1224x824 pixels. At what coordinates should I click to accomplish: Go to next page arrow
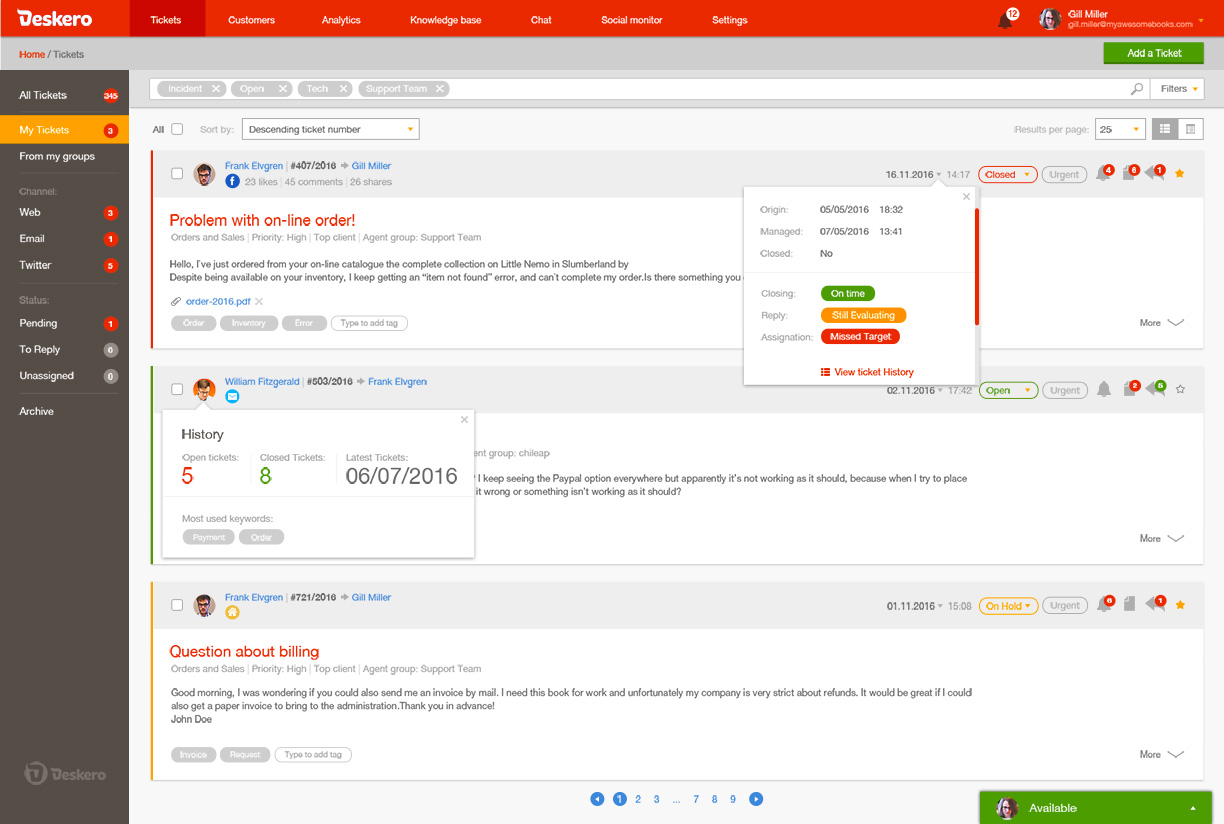tap(756, 799)
